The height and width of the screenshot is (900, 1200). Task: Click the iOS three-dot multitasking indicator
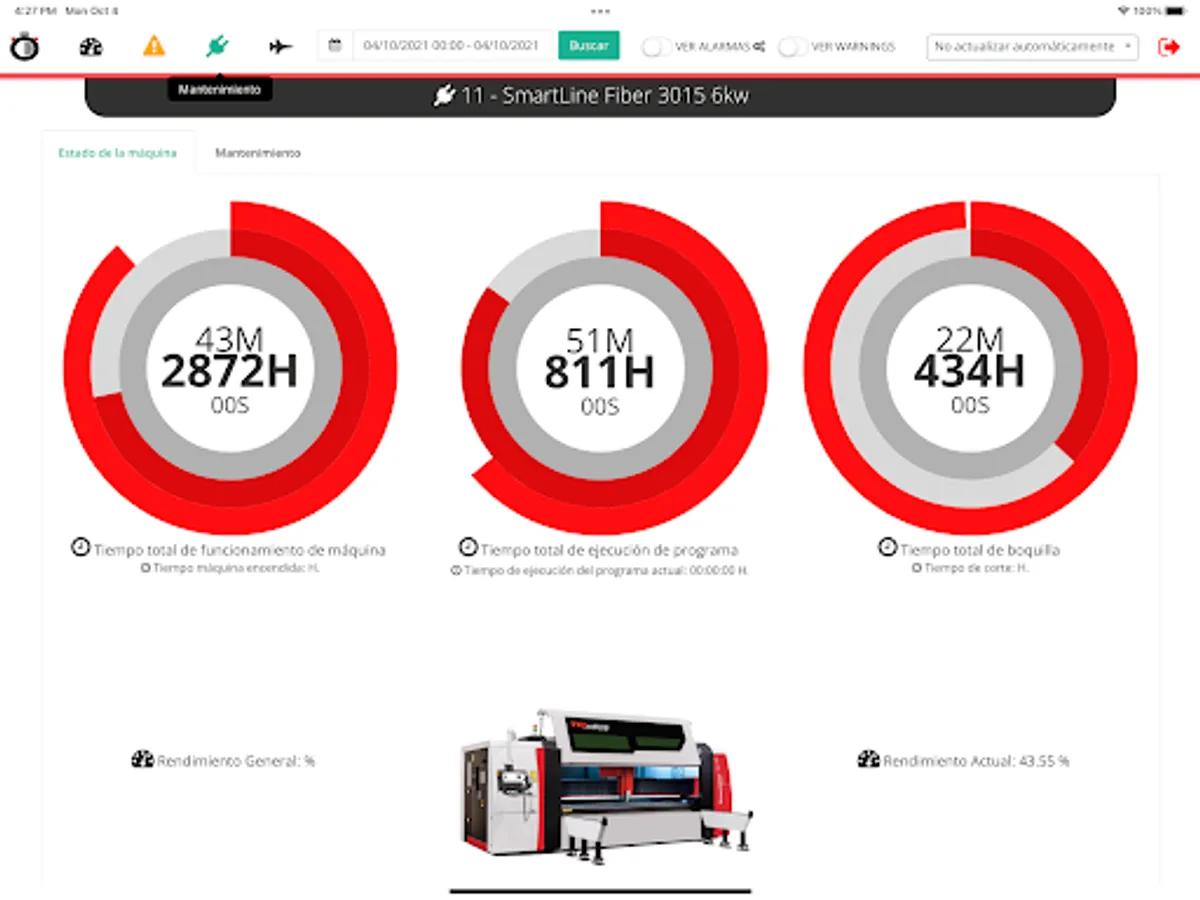[600, 11]
